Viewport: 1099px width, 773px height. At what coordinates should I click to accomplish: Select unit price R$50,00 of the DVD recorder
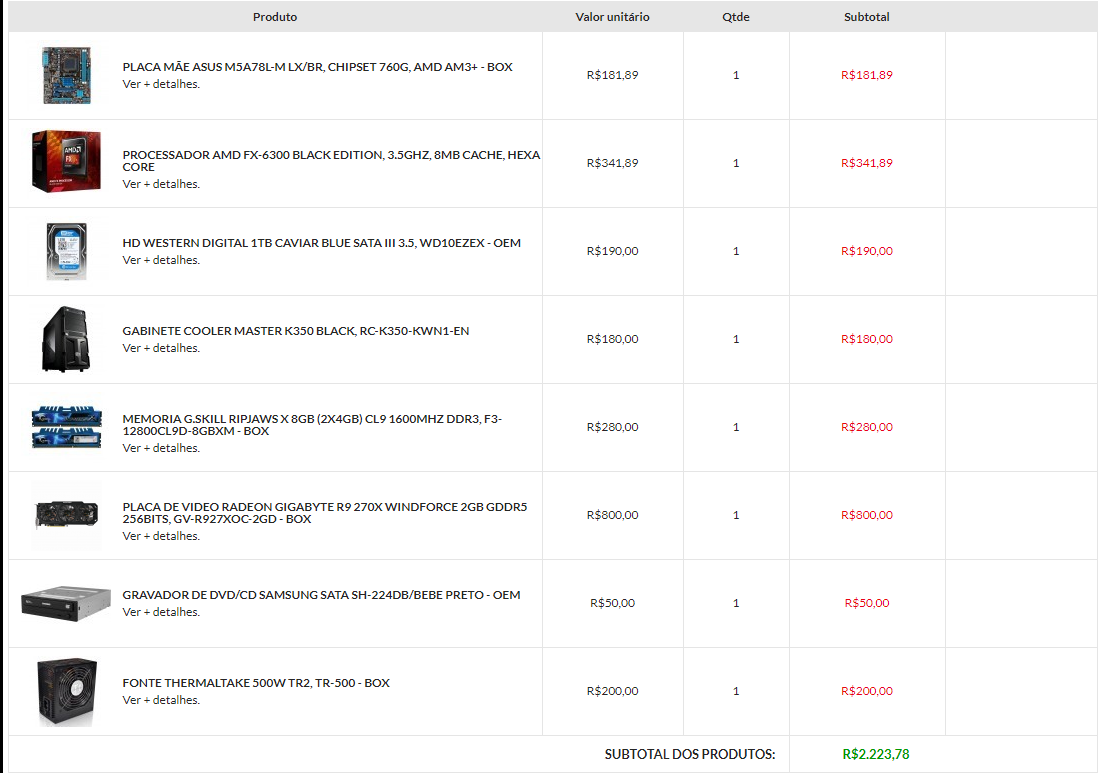coord(613,603)
